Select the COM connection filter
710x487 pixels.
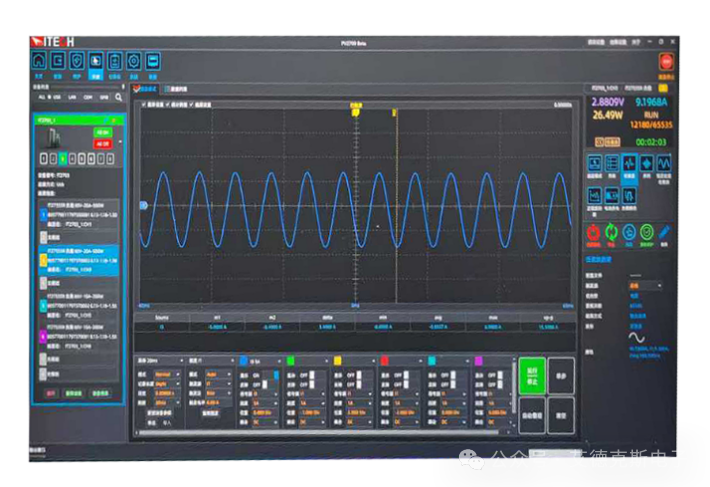click(88, 97)
